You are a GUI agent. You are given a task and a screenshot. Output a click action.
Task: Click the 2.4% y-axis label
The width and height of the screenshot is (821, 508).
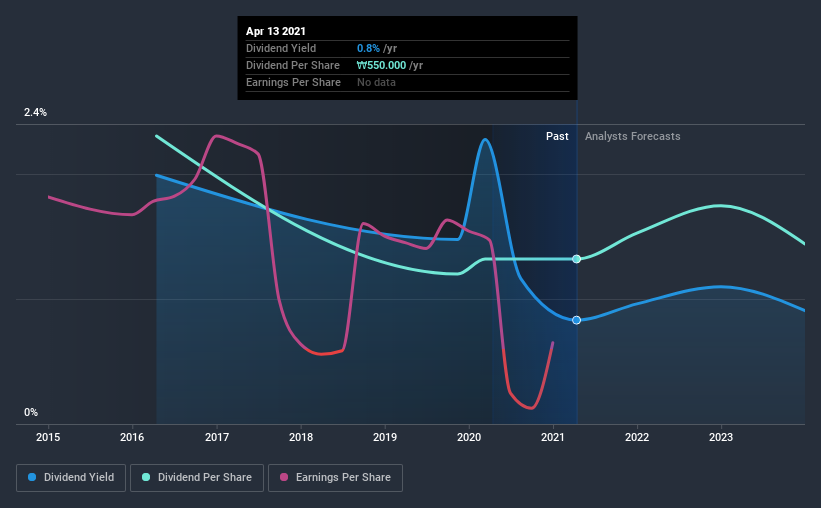[x=35, y=112]
